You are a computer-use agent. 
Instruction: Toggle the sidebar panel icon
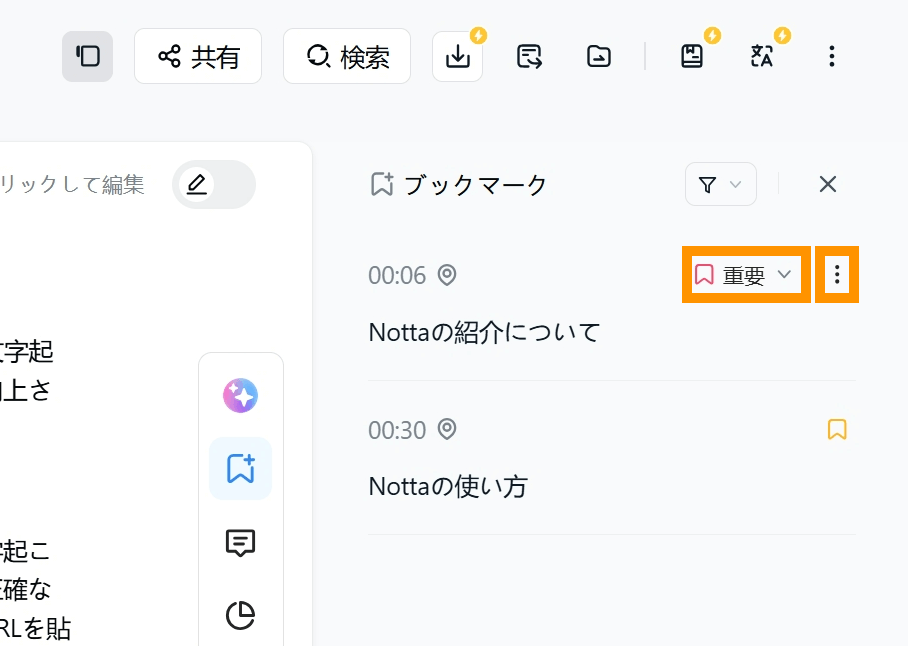click(x=87, y=56)
